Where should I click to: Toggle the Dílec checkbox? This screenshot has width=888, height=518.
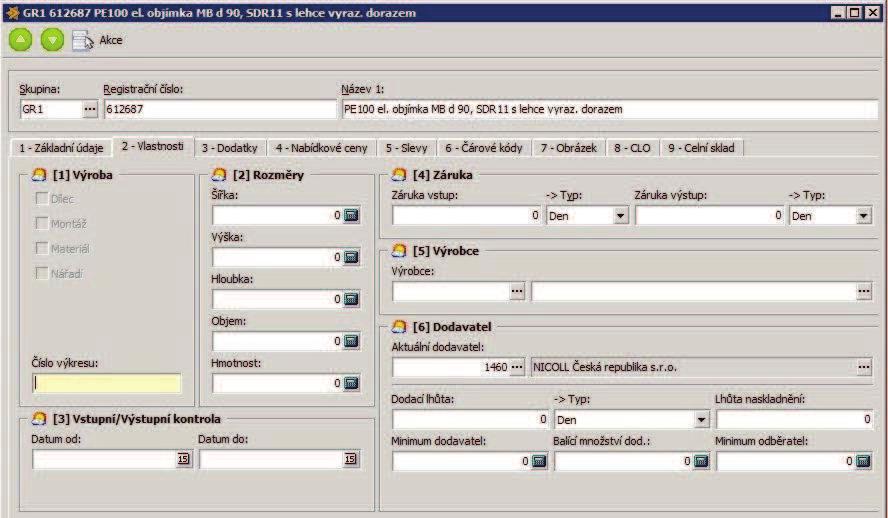click(x=41, y=198)
